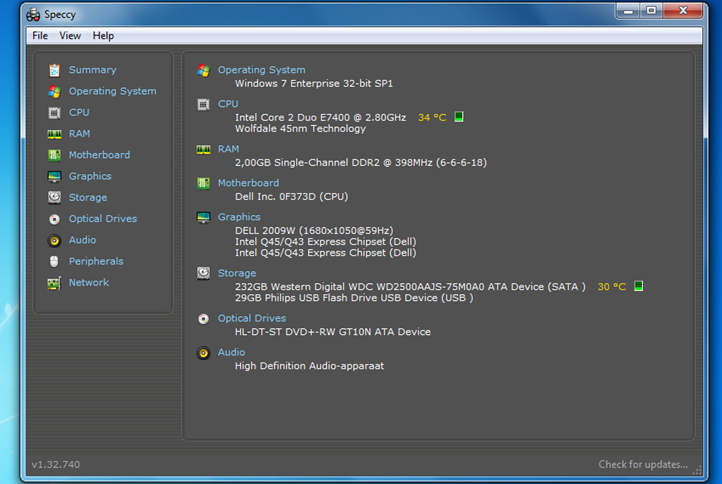This screenshot has width=722, height=484.
Task: Click 'Intel Core 2 Duo E7400 @ 2.80GHz' text
Action: tap(320, 117)
